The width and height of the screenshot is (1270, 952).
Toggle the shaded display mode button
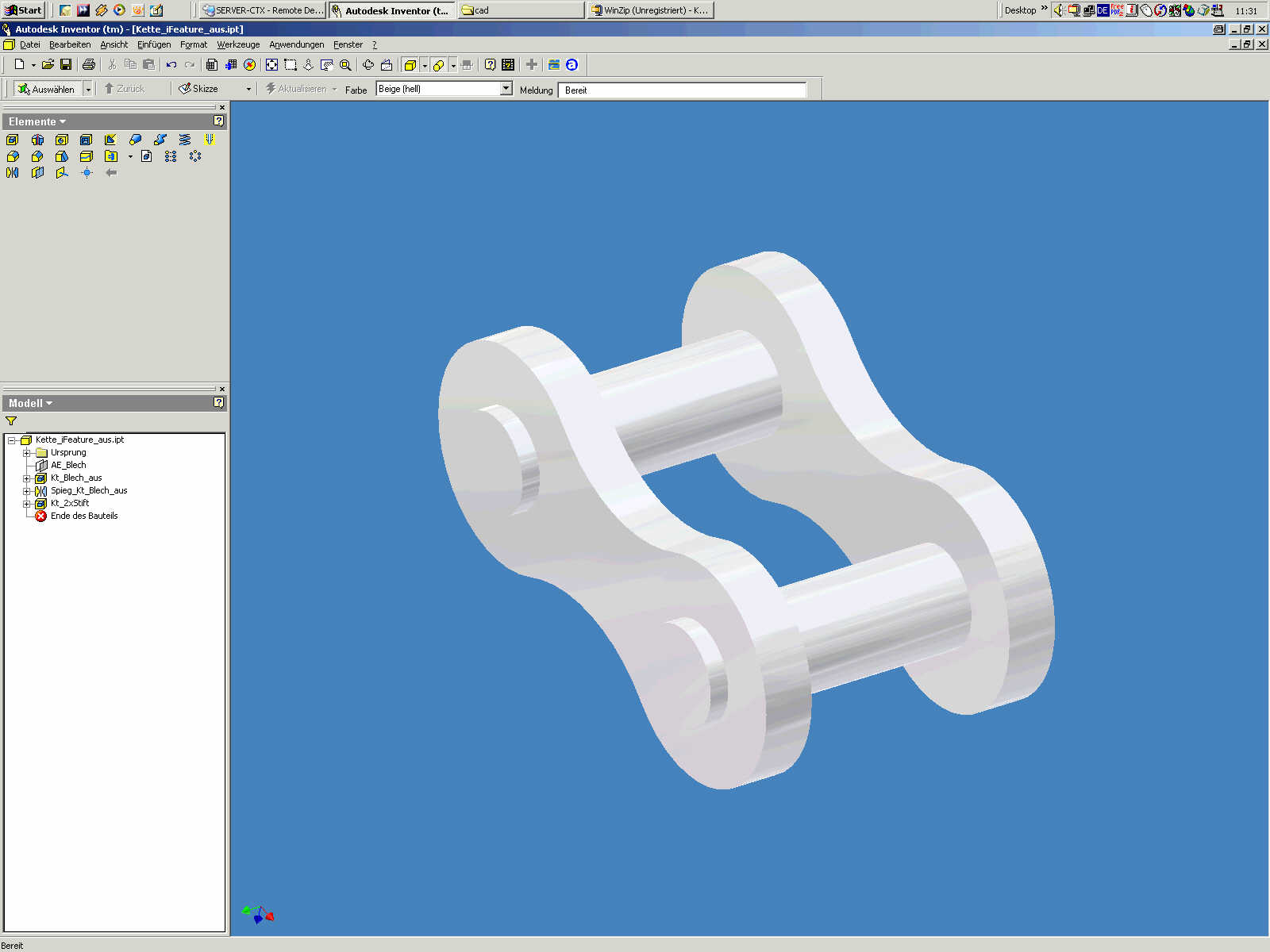[x=410, y=65]
